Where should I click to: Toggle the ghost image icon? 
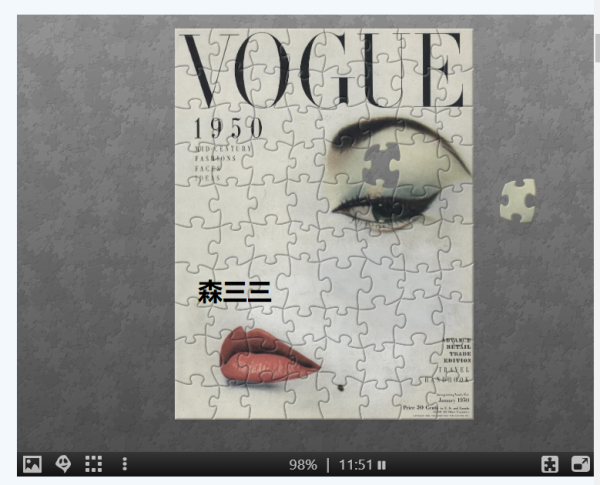pos(63,464)
